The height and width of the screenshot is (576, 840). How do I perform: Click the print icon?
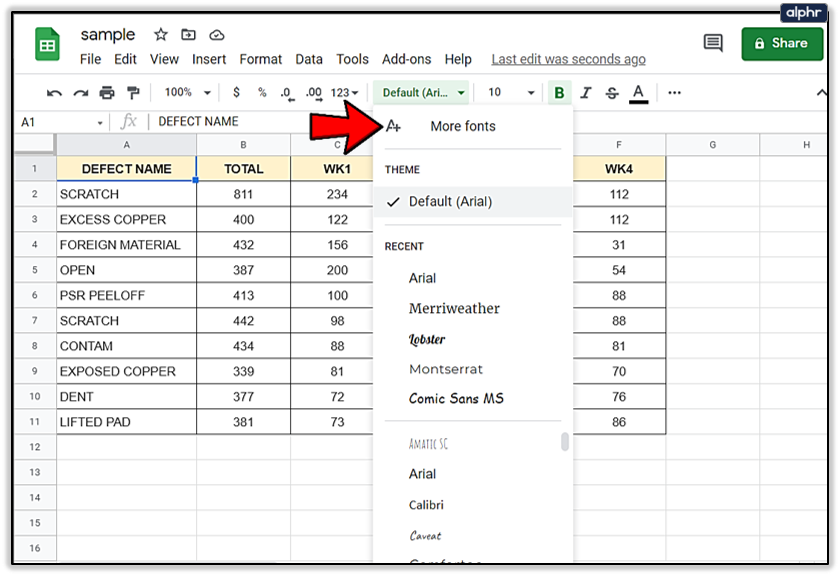coord(106,93)
